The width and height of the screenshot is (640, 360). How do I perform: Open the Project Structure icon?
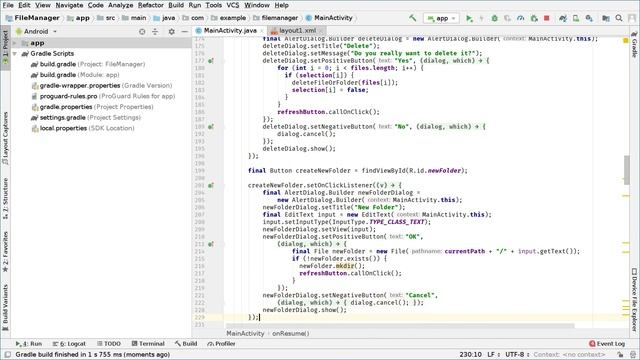[x=606, y=18]
